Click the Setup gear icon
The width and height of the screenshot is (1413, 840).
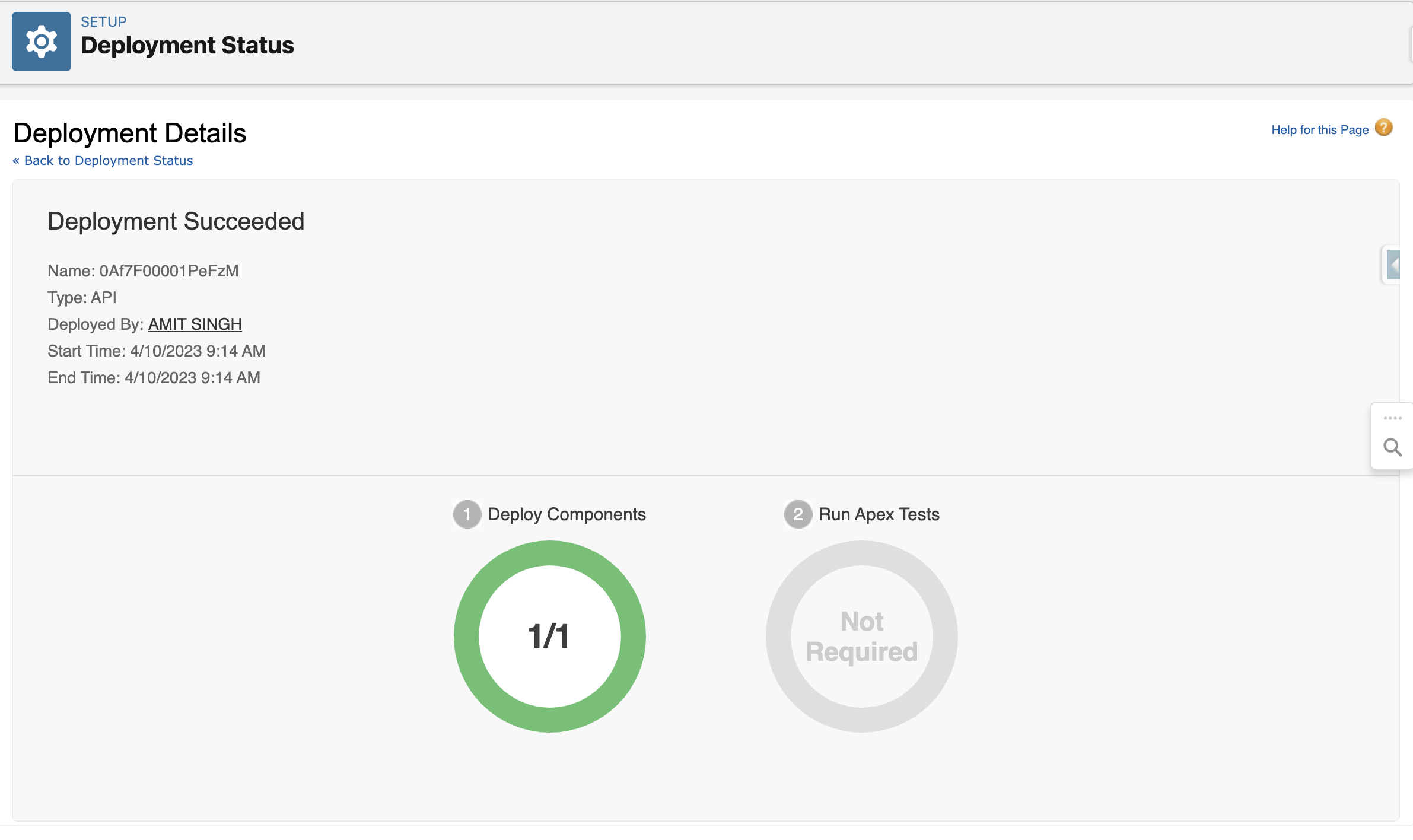point(41,42)
